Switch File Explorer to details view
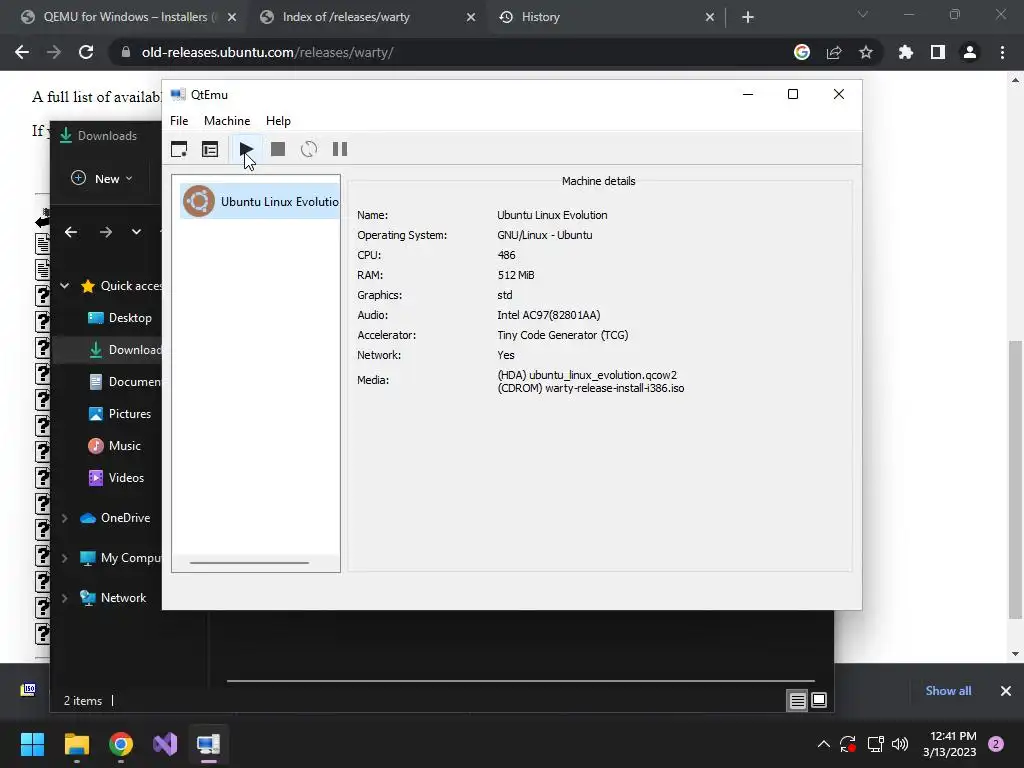1024x768 pixels. coord(797,701)
